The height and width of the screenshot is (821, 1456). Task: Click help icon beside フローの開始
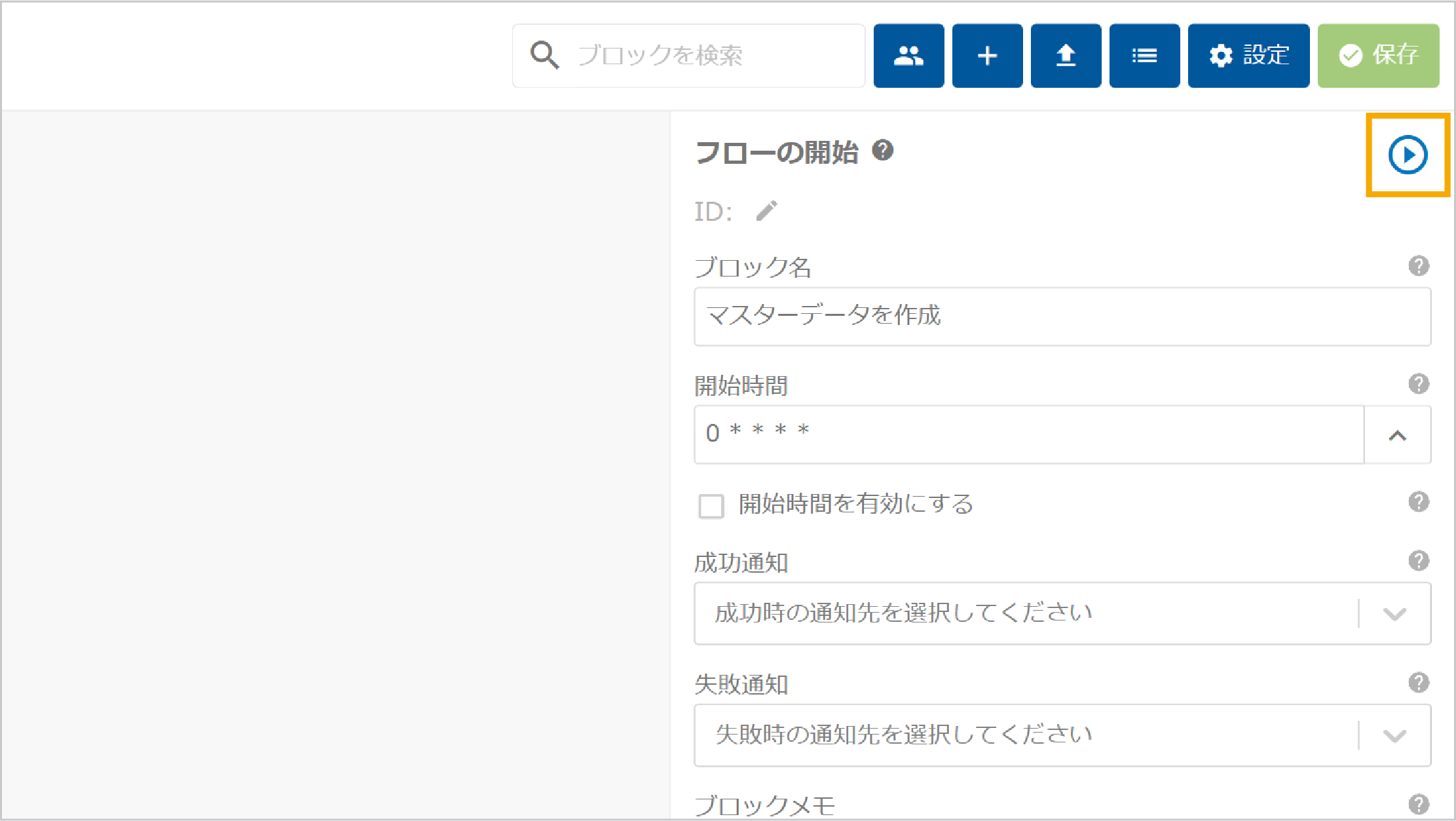coord(883,151)
